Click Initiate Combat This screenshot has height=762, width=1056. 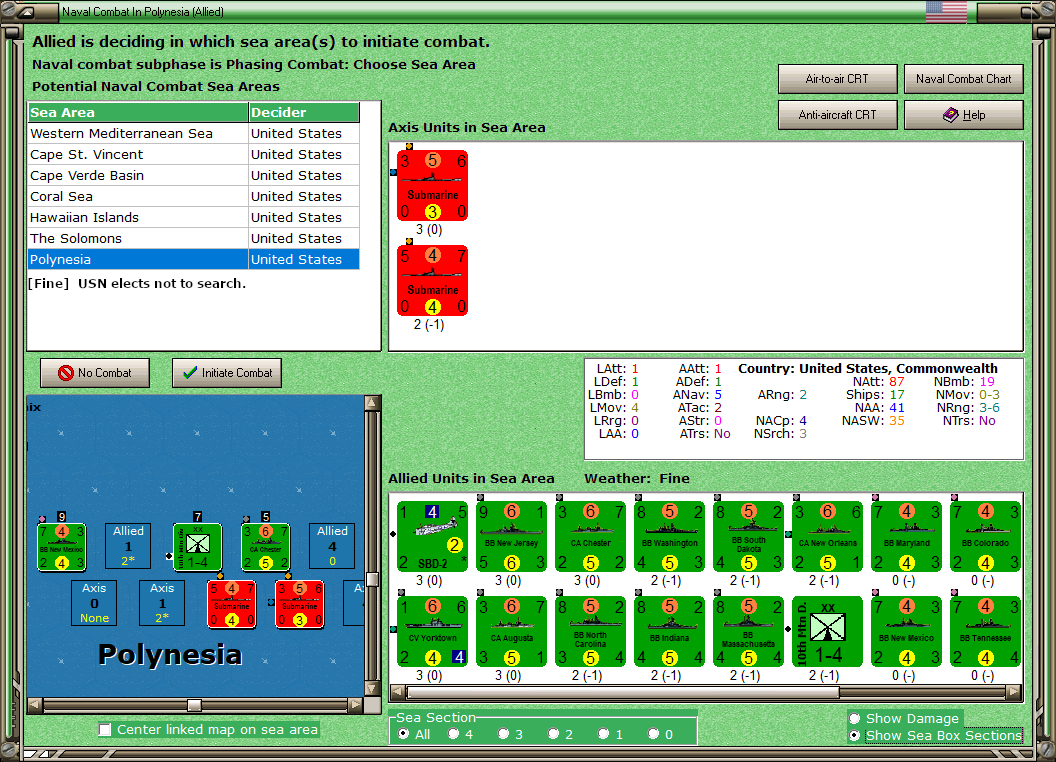(x=227, y=373)
